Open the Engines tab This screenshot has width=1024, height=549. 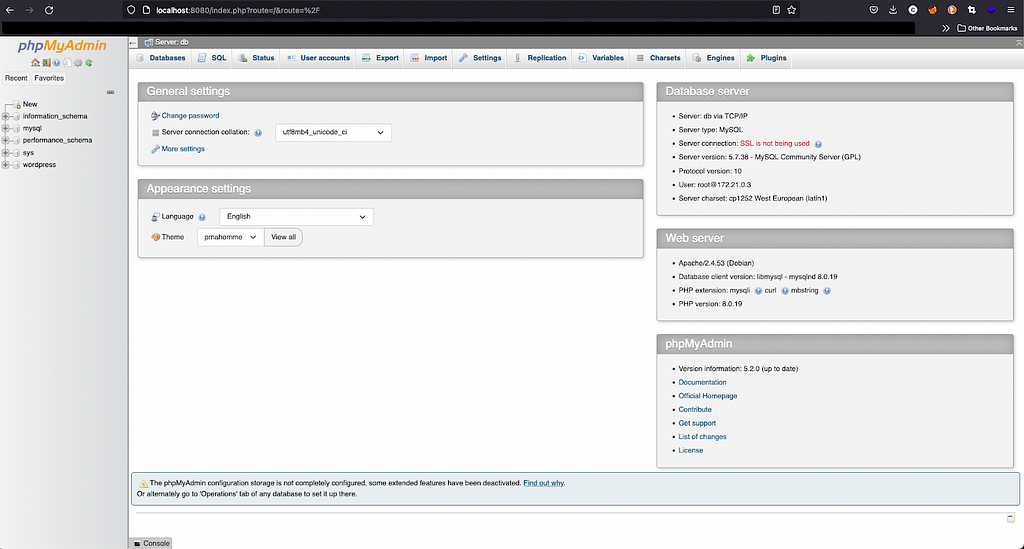713,58
